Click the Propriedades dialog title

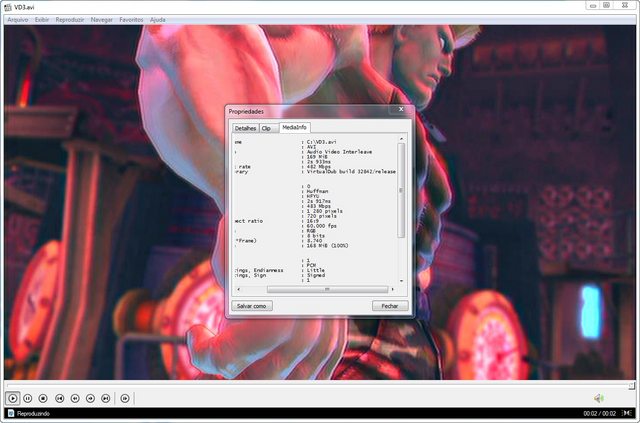click(x=246, y=111)
